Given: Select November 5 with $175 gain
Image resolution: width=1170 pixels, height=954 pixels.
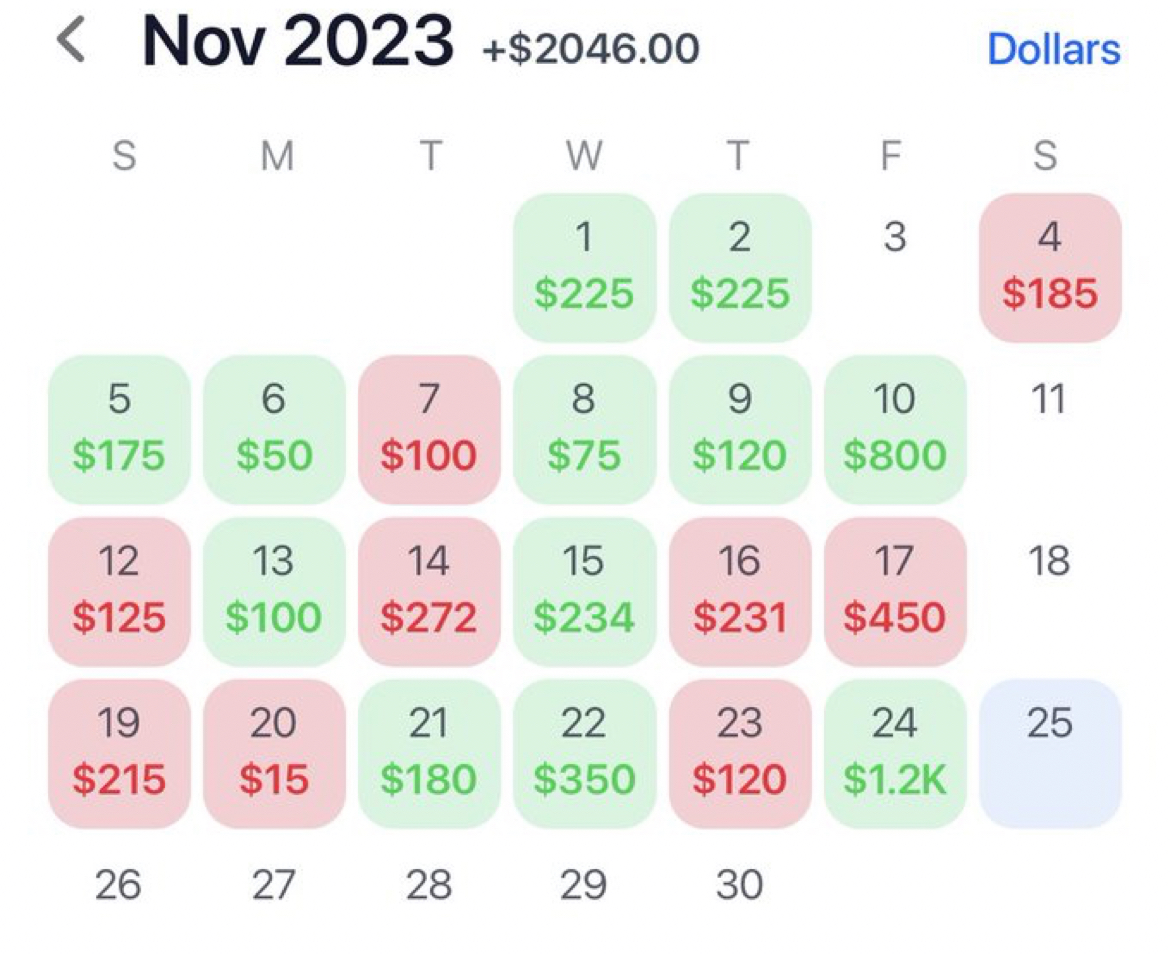Looking at the screenshot, I should [119, 429].
